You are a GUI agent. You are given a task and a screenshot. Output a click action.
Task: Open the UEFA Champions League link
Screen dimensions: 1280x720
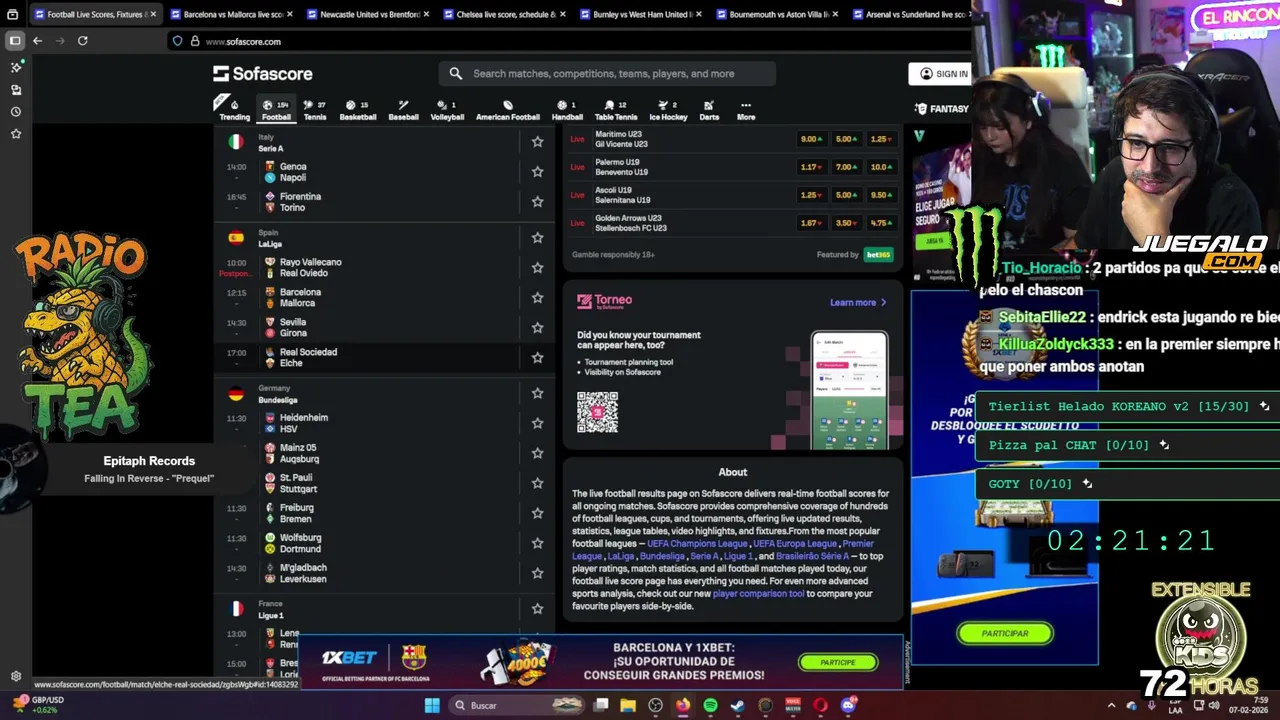pyautogui.click(x=697, y=543)
